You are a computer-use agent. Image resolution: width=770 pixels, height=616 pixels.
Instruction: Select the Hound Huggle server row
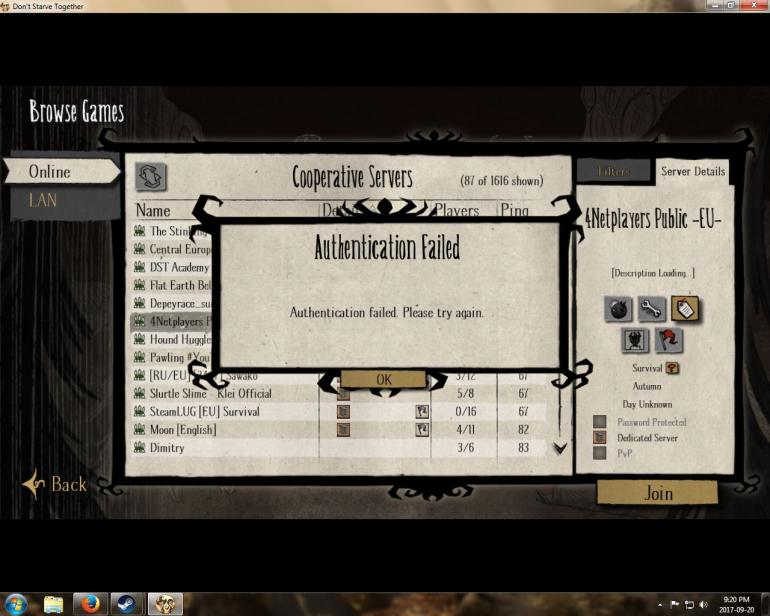pyautogui.click(x=172, y=339)
